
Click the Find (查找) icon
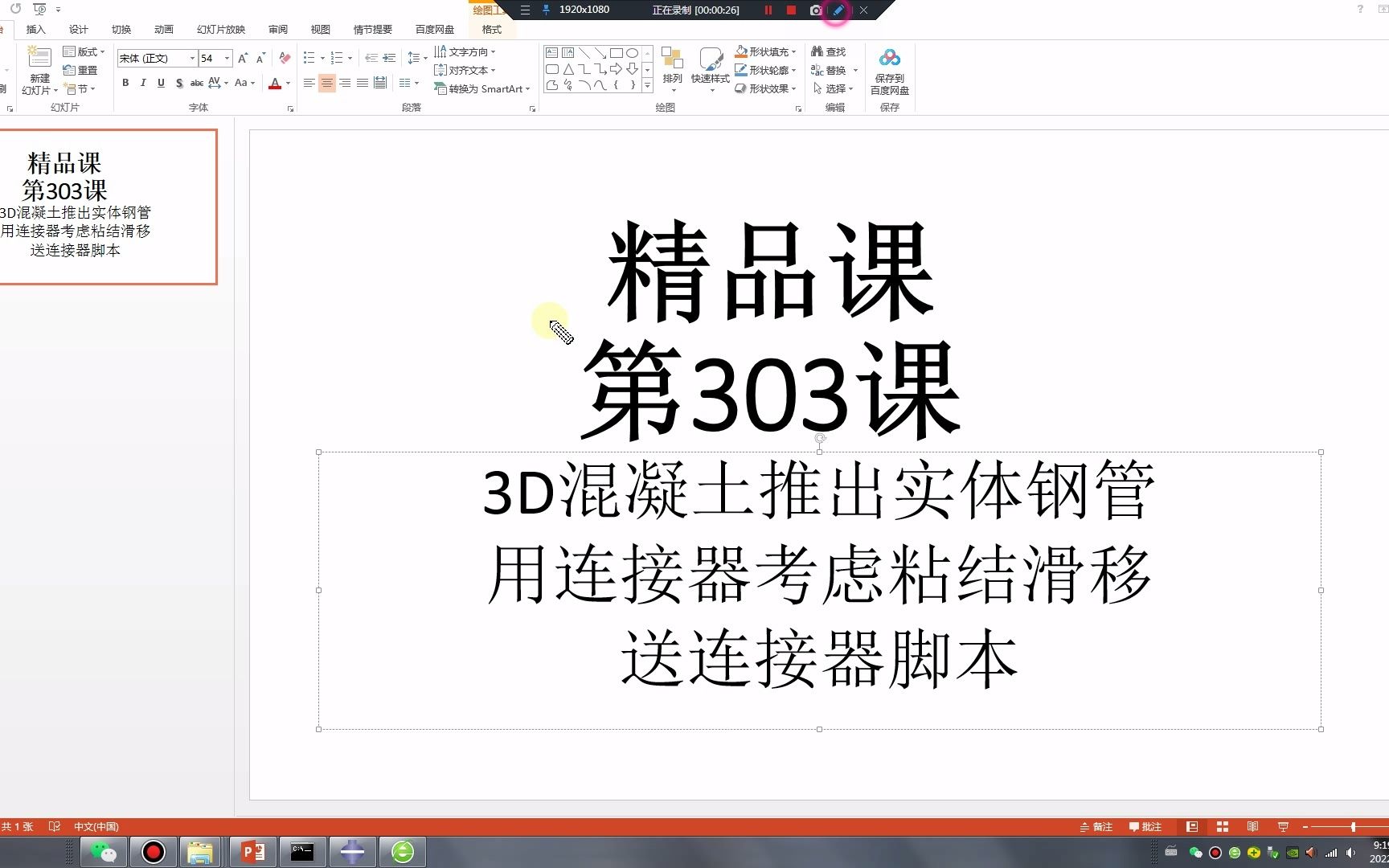coord(830,51)
